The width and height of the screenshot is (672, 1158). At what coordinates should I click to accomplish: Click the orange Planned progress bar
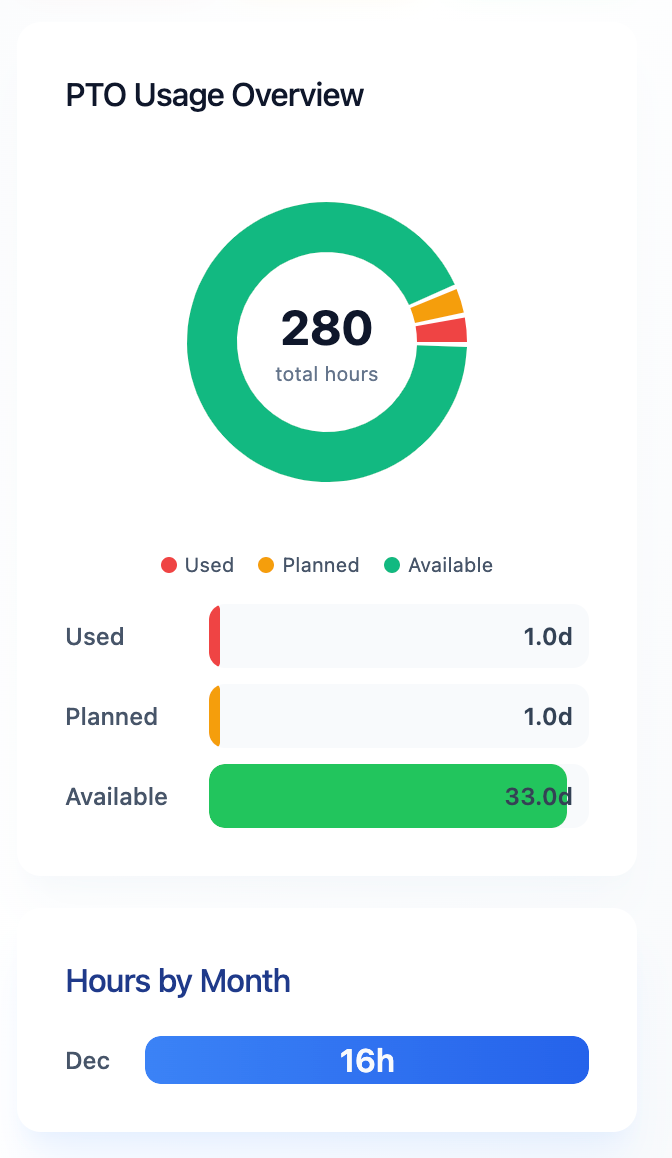pos(215,716)
